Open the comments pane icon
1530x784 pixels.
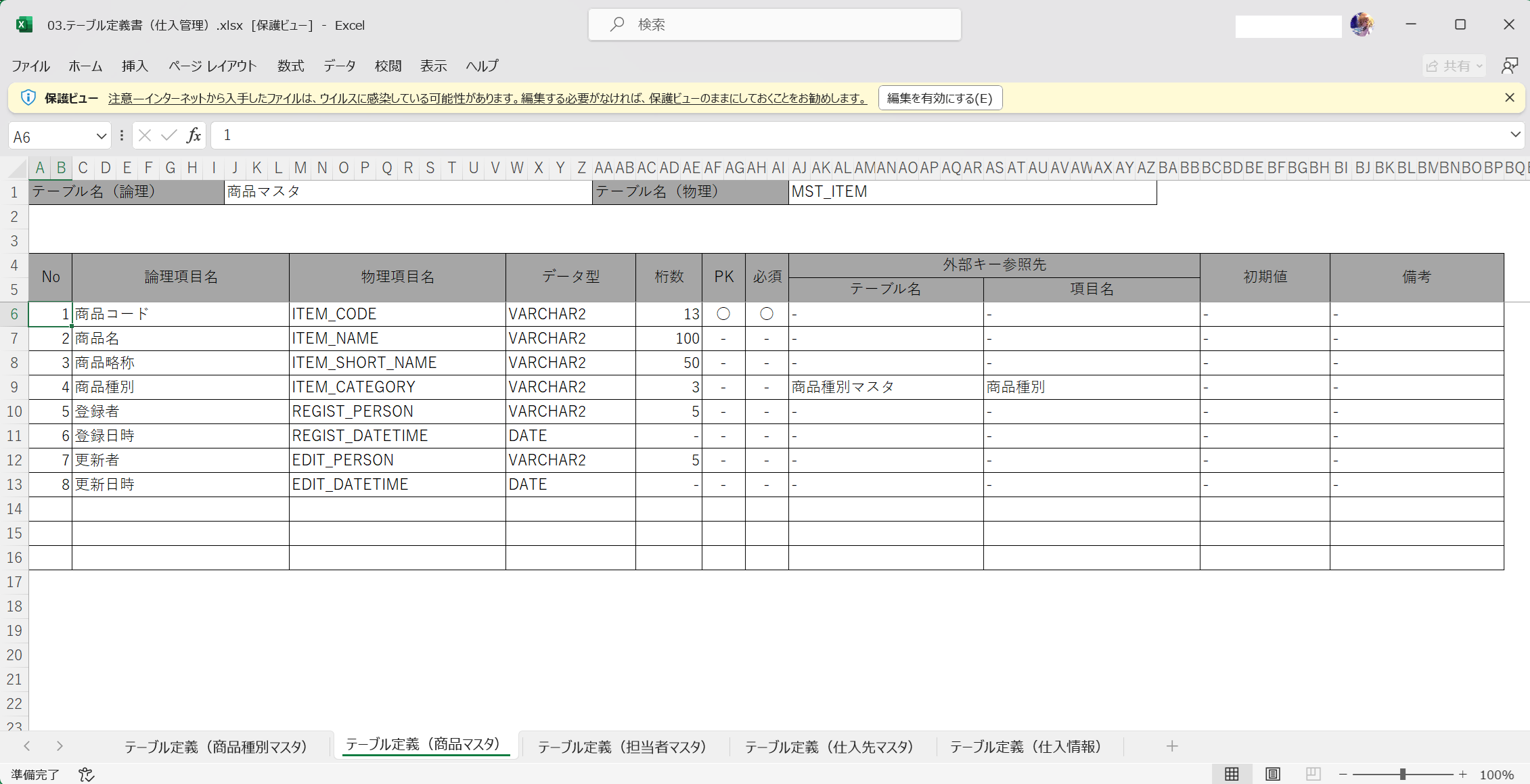(1510, 66)
